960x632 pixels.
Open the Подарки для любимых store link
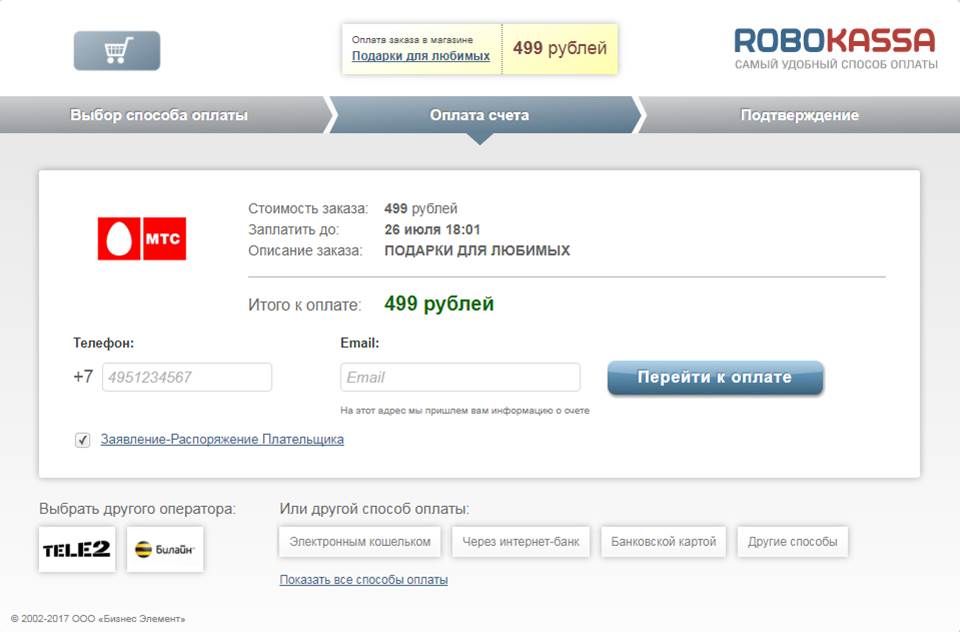pyautogui.click(x=421, y=56)
